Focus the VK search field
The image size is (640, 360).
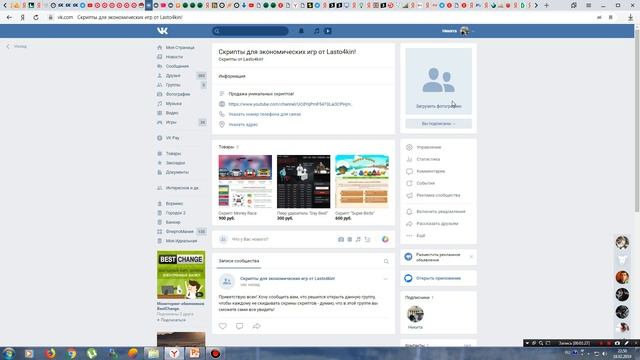click(250, 31)
